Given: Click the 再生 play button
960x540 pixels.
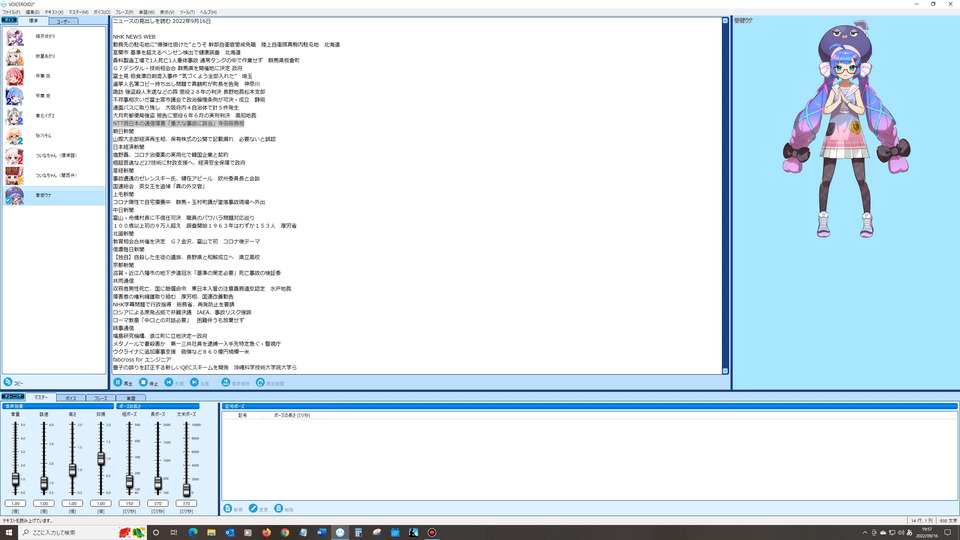Looking at the screenshot, I should point(118,382).
